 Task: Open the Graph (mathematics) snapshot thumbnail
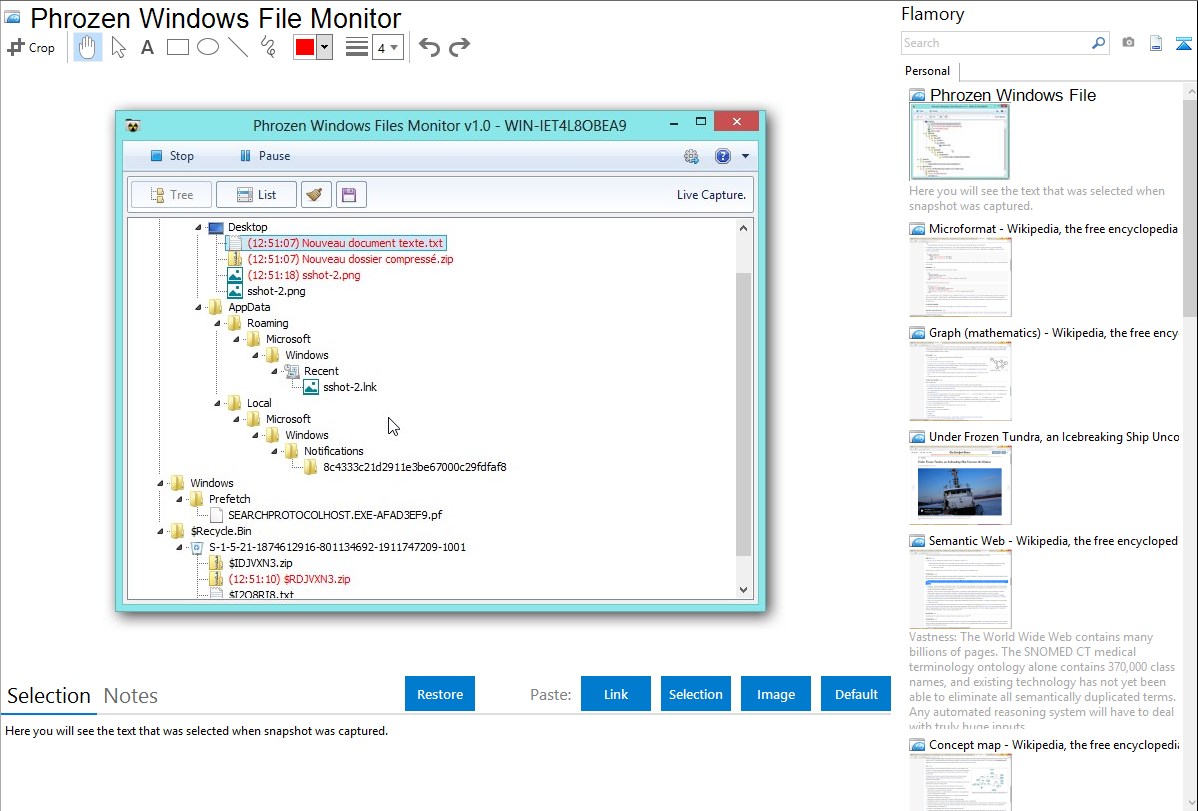click(960, 381)
